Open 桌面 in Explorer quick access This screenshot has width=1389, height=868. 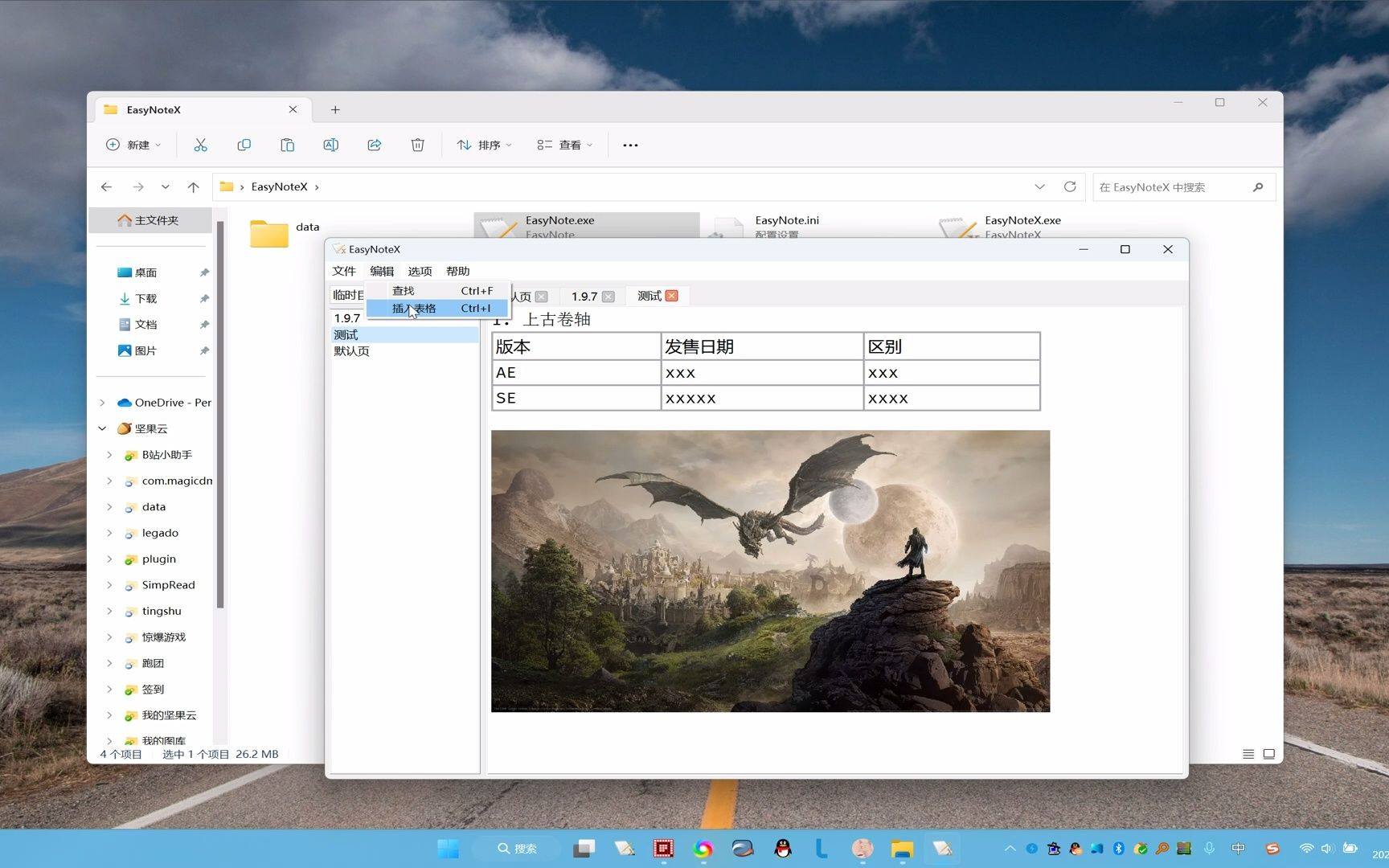(x=145, y=272)
